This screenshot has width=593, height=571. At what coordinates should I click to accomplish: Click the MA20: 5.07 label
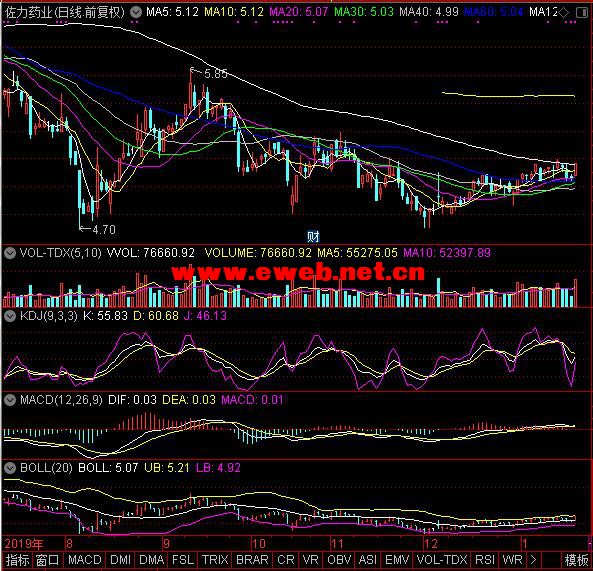[x=298, y=12]
